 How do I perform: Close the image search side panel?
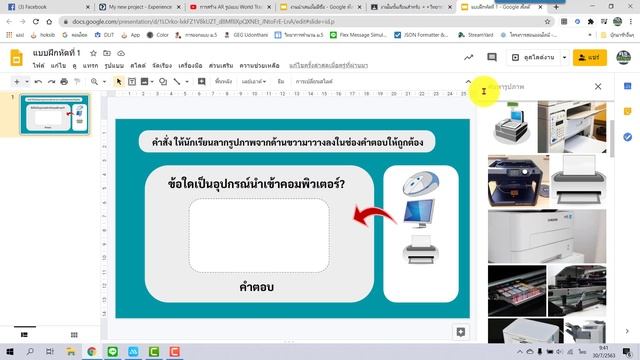598,87
